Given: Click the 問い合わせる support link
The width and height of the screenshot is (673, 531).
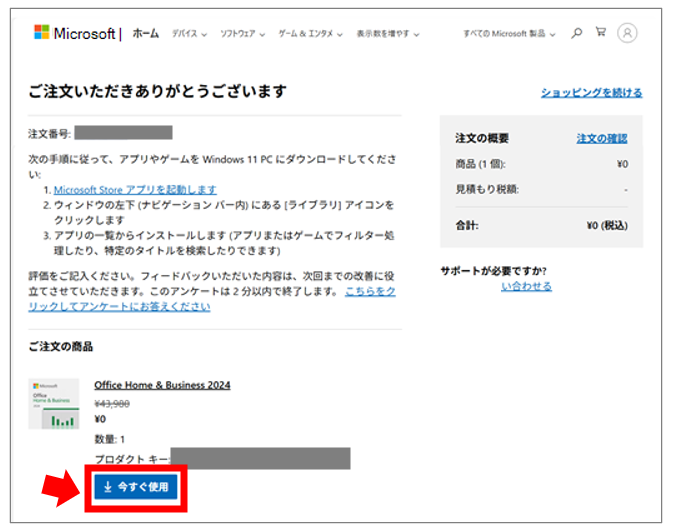Looking at the screenshot, I should coord(527,286).
